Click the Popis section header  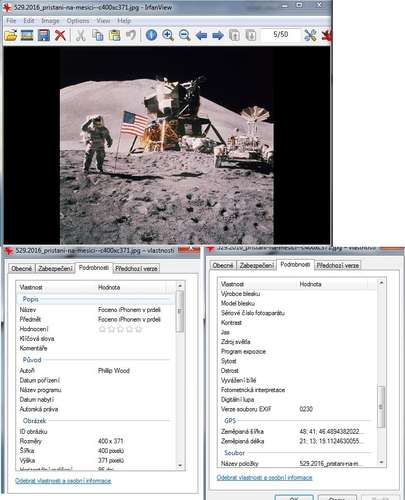pyautogui.click(x=96, y=299)
